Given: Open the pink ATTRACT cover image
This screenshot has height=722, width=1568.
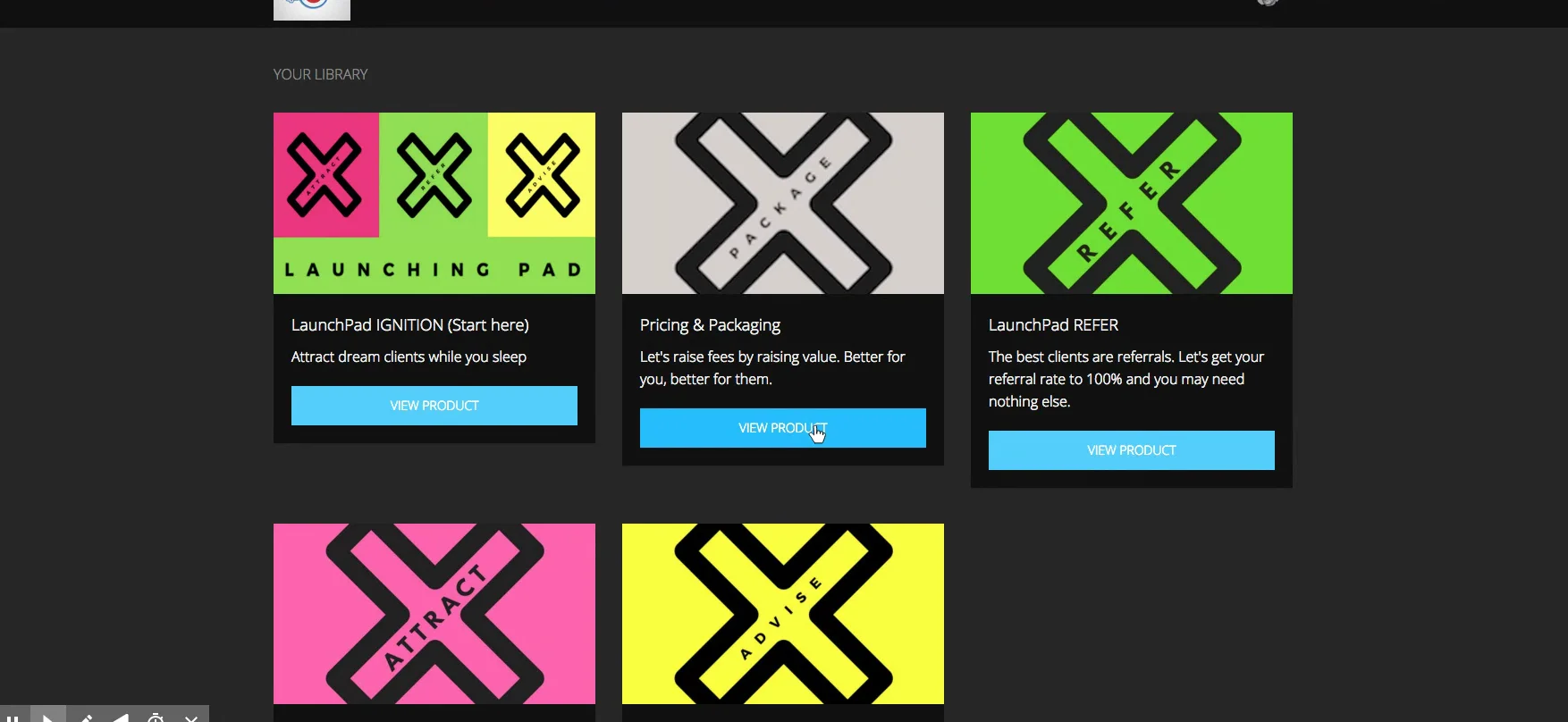Looking at the screenshot, I should tap(434, 614).
